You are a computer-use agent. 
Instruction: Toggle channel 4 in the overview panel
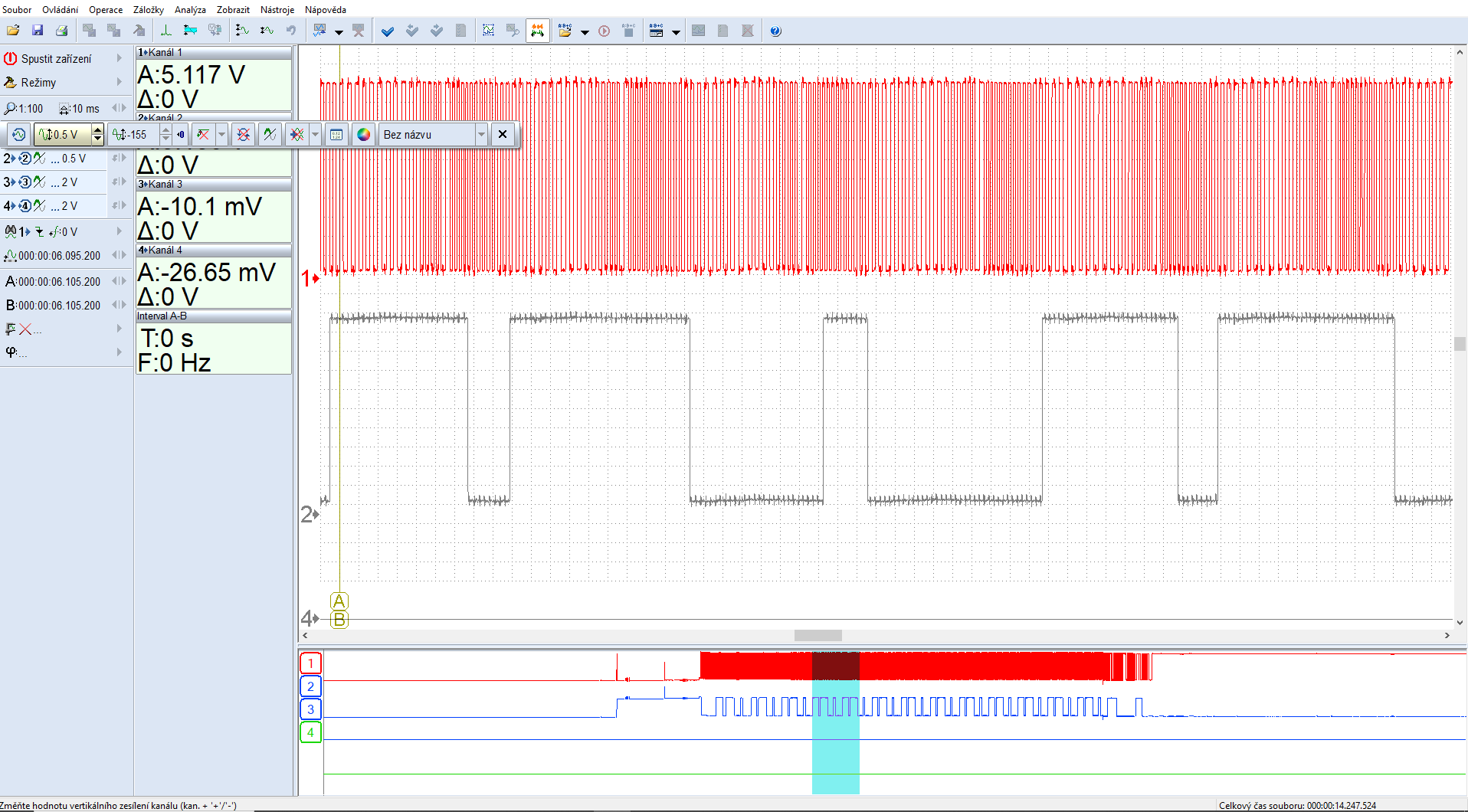[310, 732]
